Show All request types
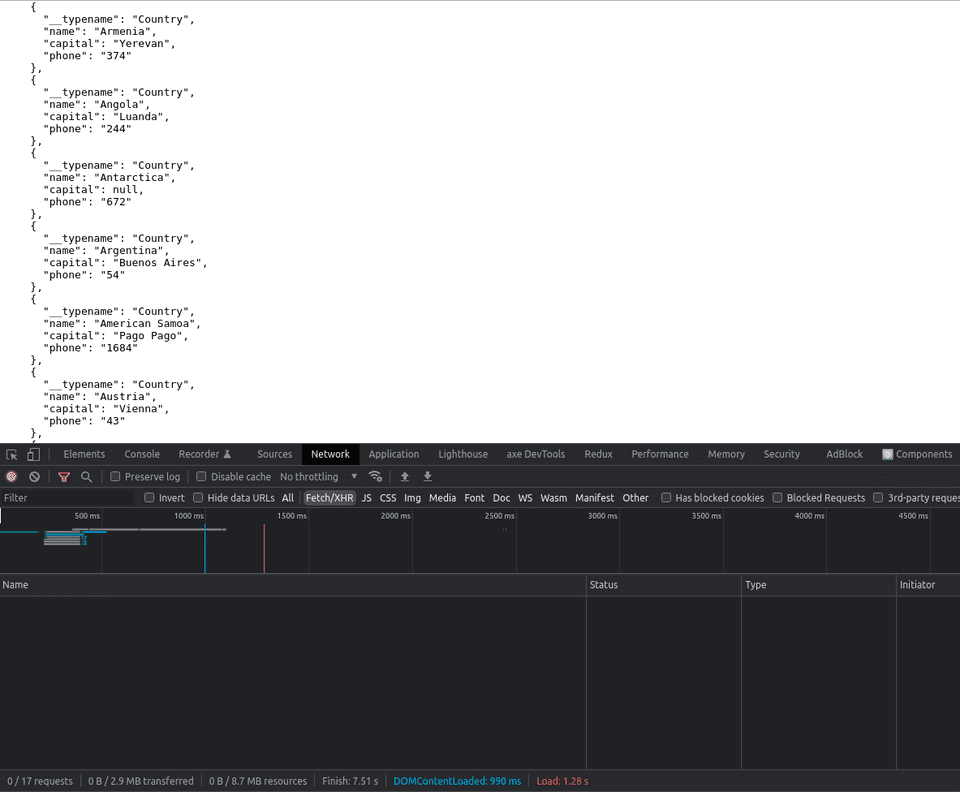Viewport: 960px width, 792px height. (288, 498)
